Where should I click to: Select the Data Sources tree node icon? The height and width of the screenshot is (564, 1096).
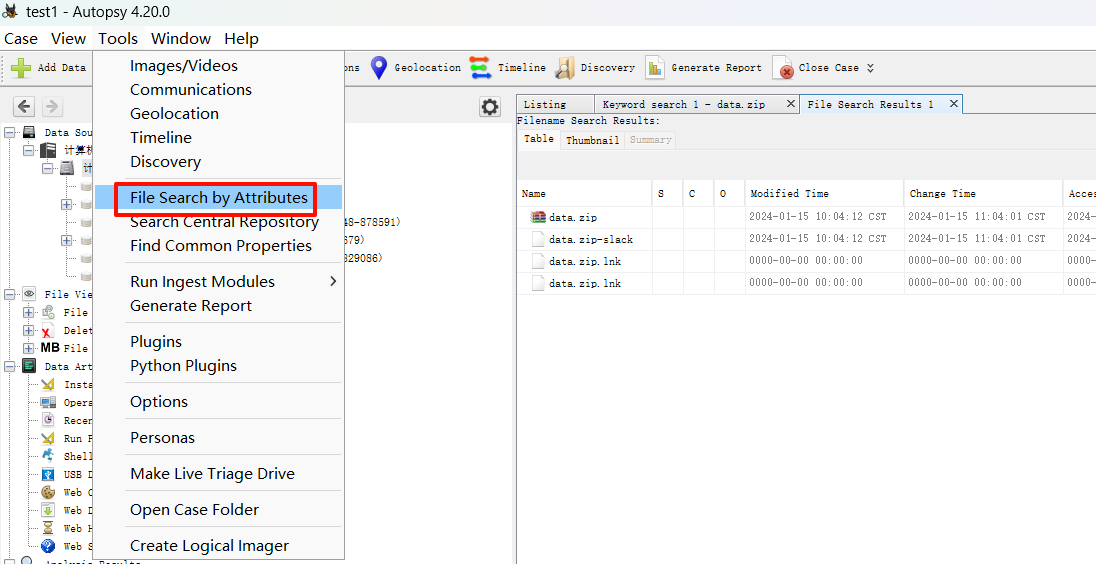point(29,132)
